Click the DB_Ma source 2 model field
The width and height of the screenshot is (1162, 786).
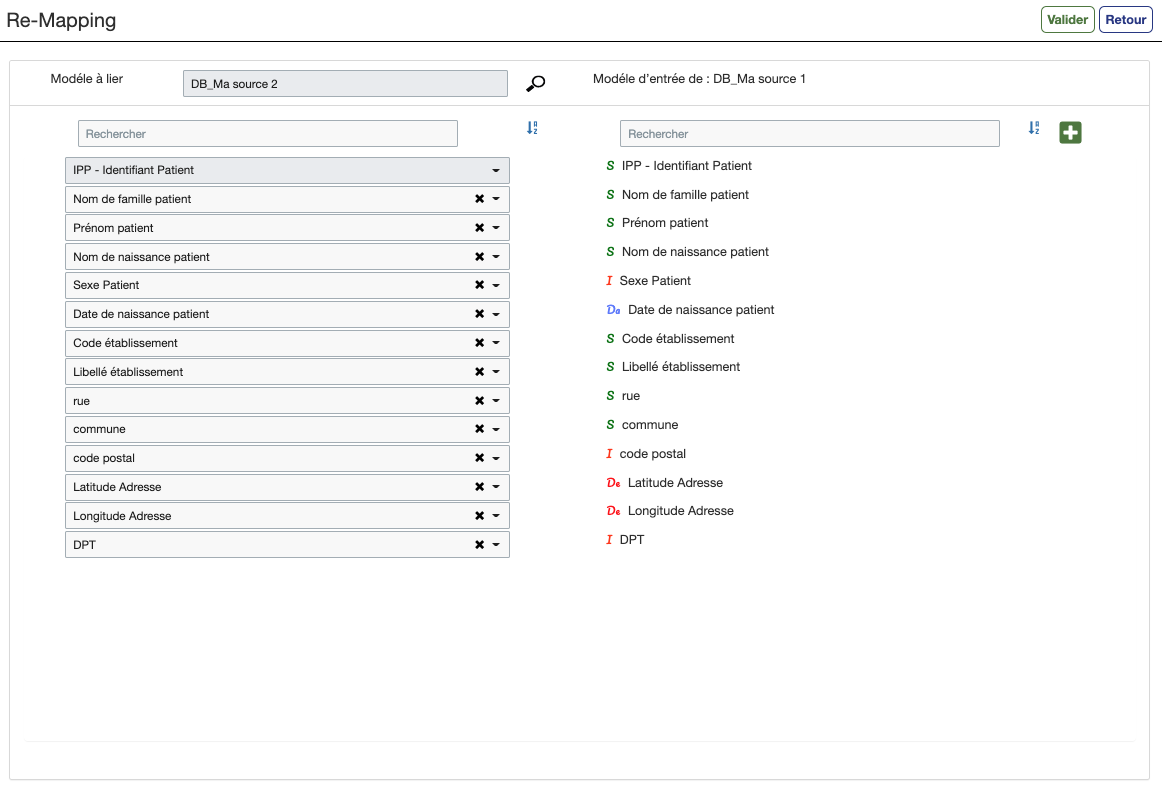345,84
